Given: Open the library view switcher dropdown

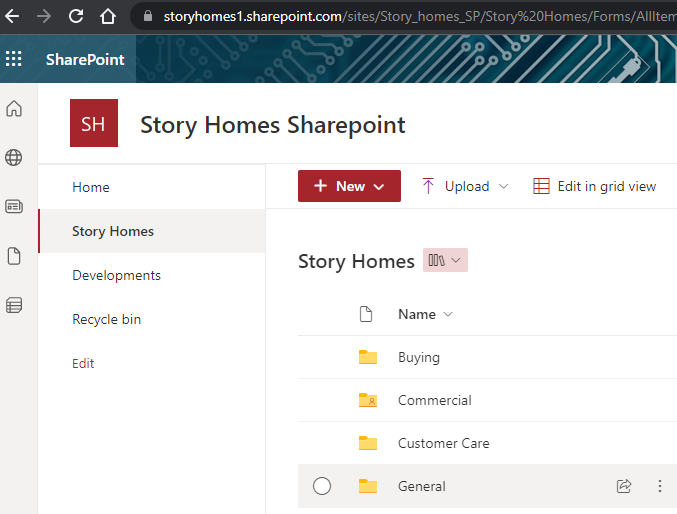Looking at the screenshot, I should pyautogui.click(x=445, y=260).
